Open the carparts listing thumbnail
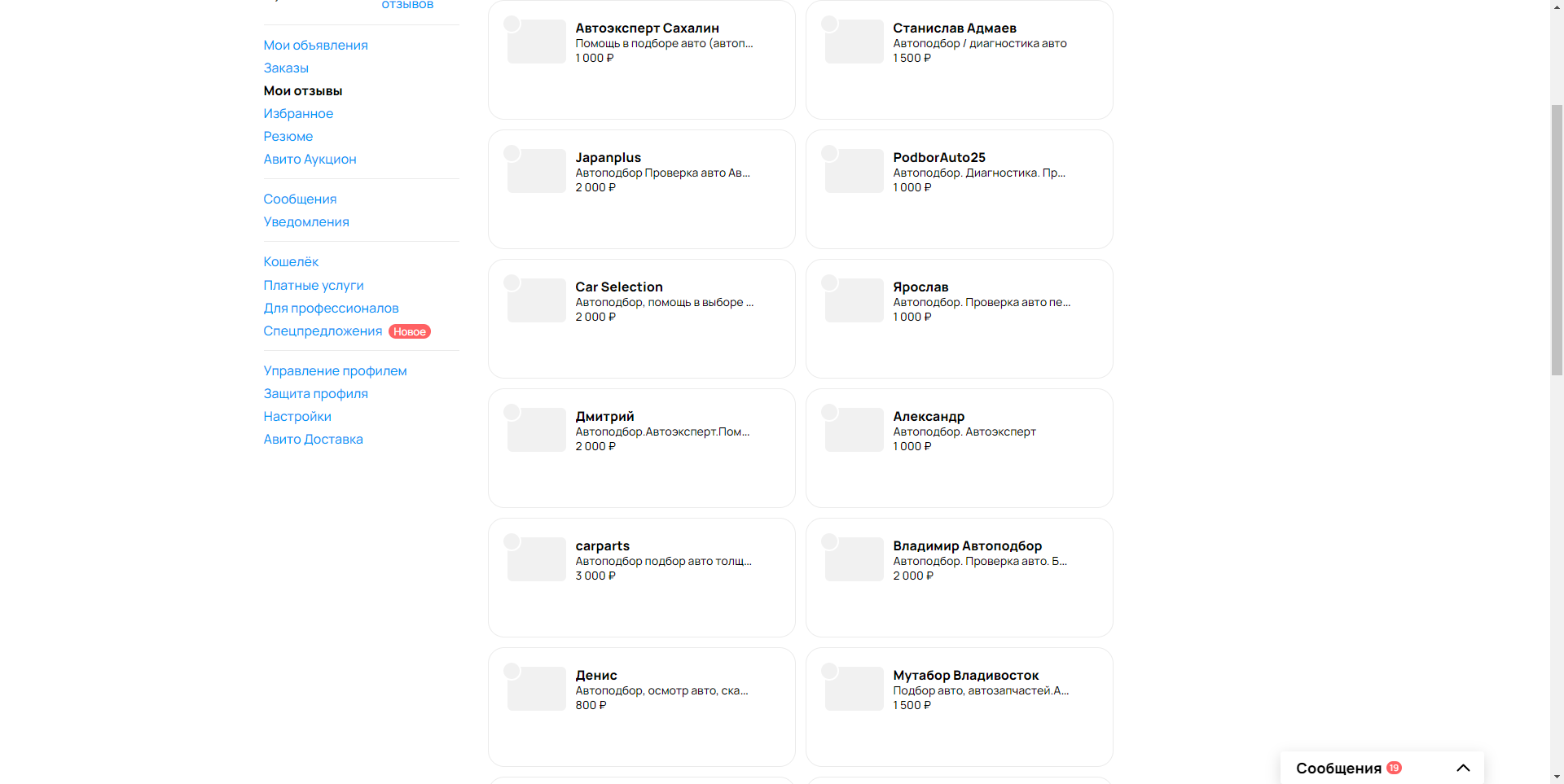 (x=537, y=559)
